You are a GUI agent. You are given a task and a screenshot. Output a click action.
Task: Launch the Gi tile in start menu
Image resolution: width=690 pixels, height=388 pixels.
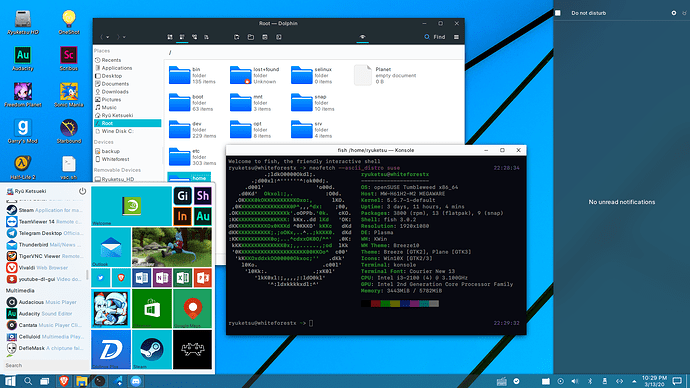182,196
